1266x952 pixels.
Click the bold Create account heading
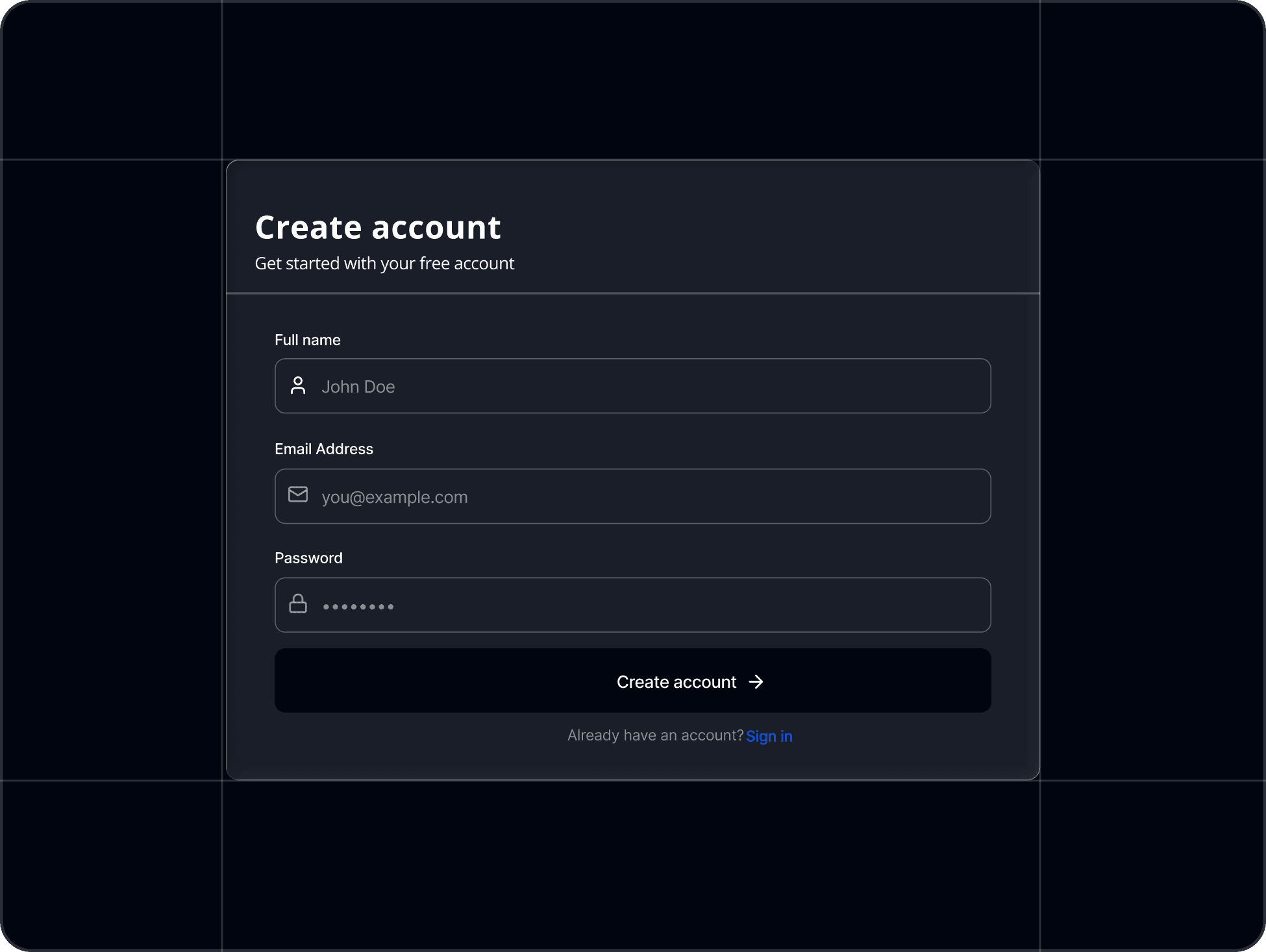378,227
